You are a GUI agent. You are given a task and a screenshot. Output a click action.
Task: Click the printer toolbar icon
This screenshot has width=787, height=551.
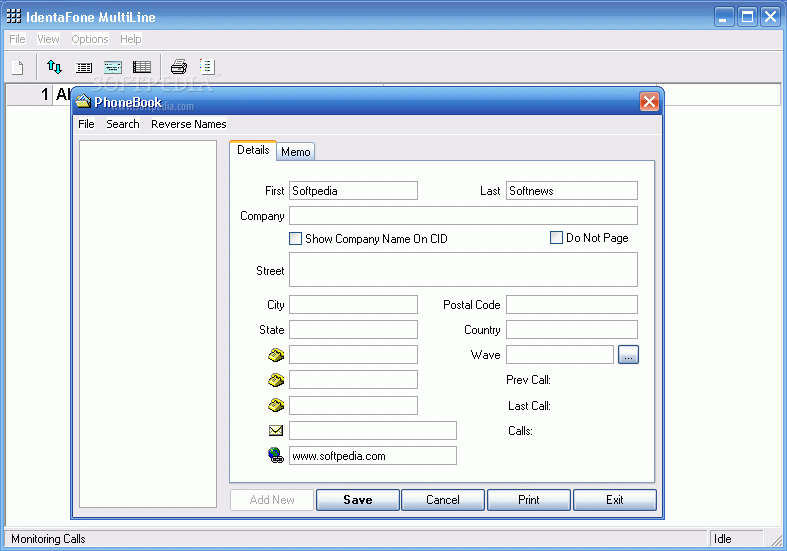pyautogui.click(x=179, y=67)
